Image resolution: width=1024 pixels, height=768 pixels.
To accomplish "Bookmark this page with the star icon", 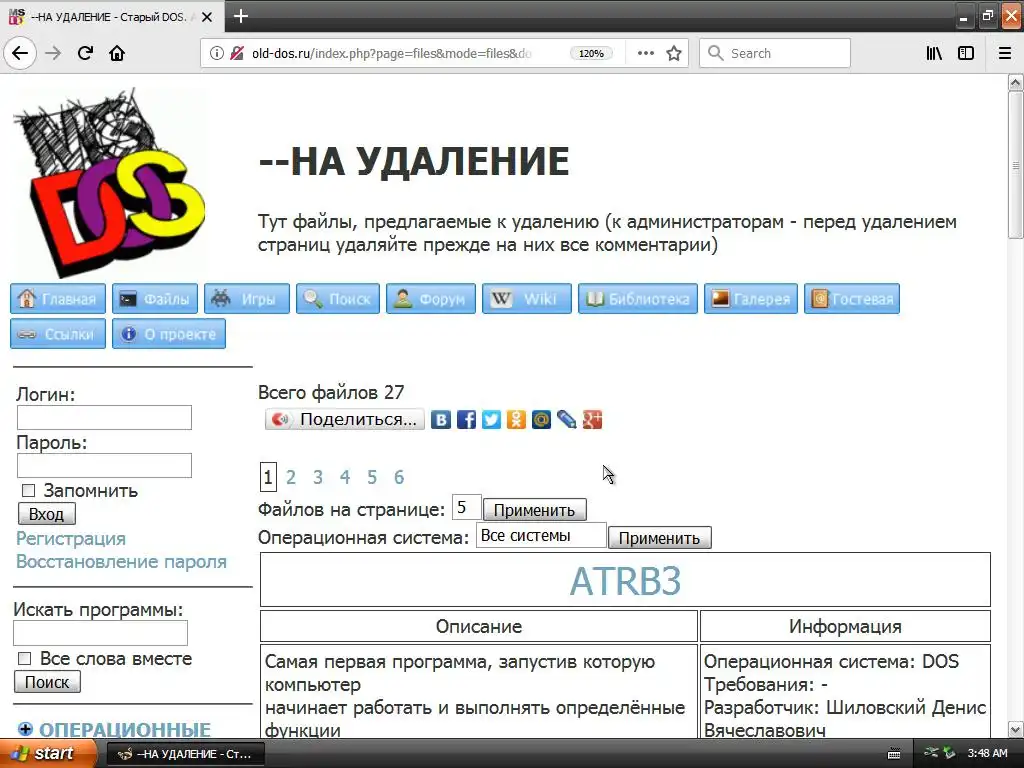I will click(x=674, y=53).
